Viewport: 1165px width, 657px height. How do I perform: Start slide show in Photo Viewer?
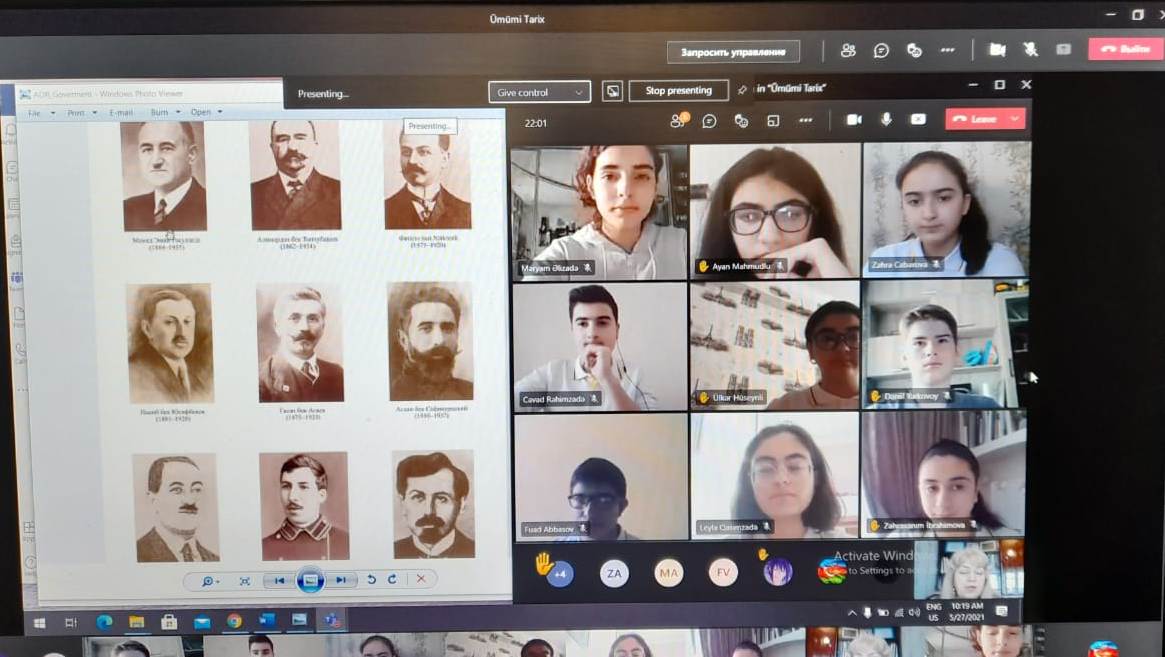coord(311,580)
